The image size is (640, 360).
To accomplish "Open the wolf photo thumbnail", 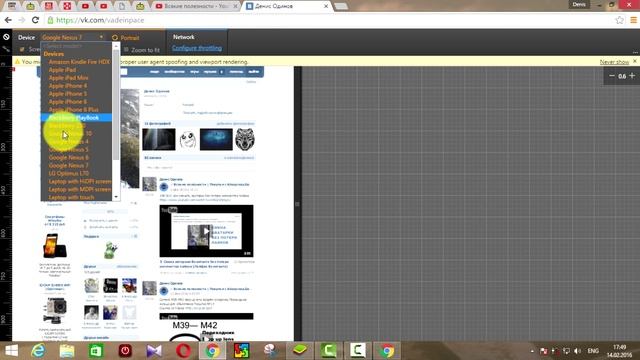I will (245, 139).
